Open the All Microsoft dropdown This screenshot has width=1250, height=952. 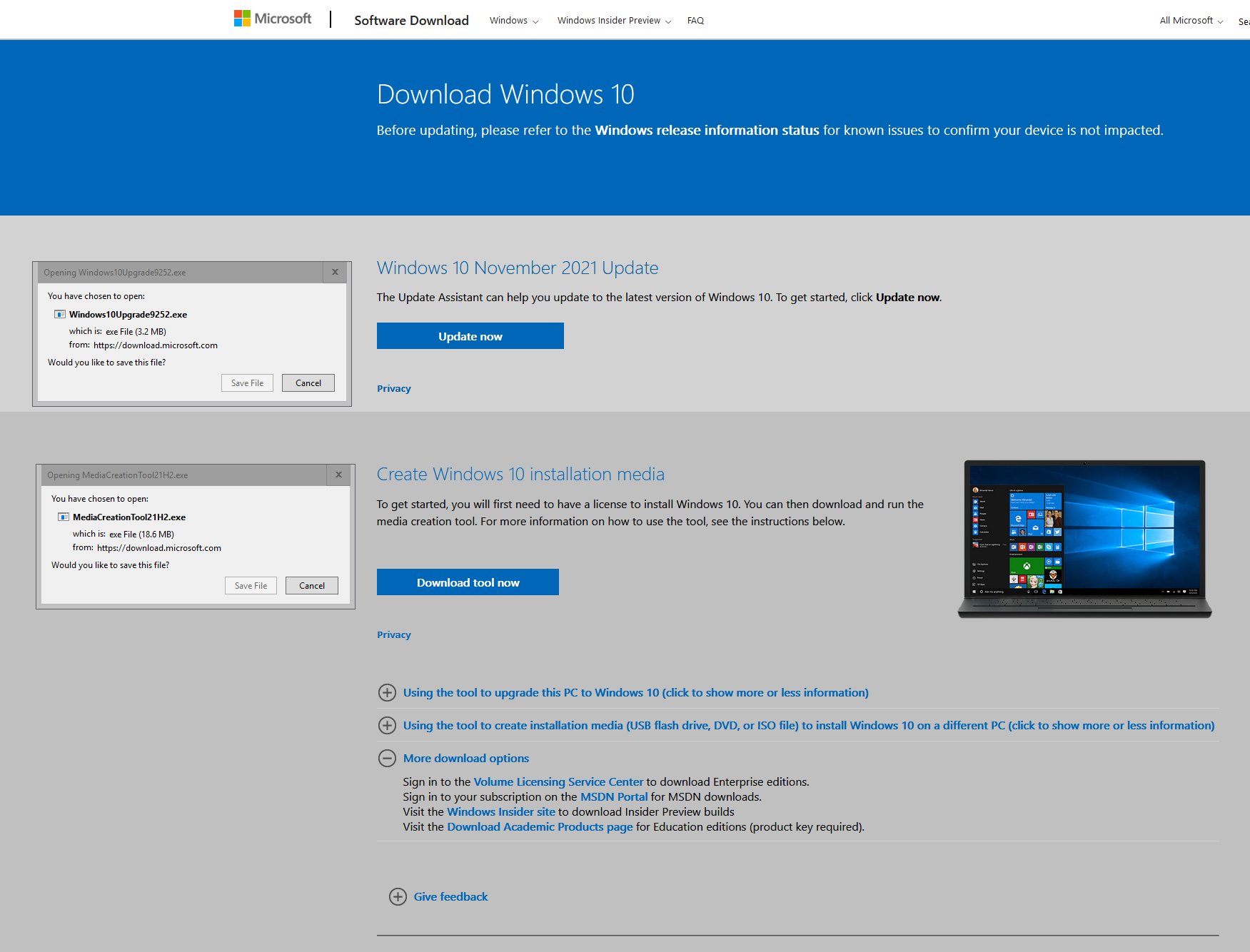coord(1190,21)
